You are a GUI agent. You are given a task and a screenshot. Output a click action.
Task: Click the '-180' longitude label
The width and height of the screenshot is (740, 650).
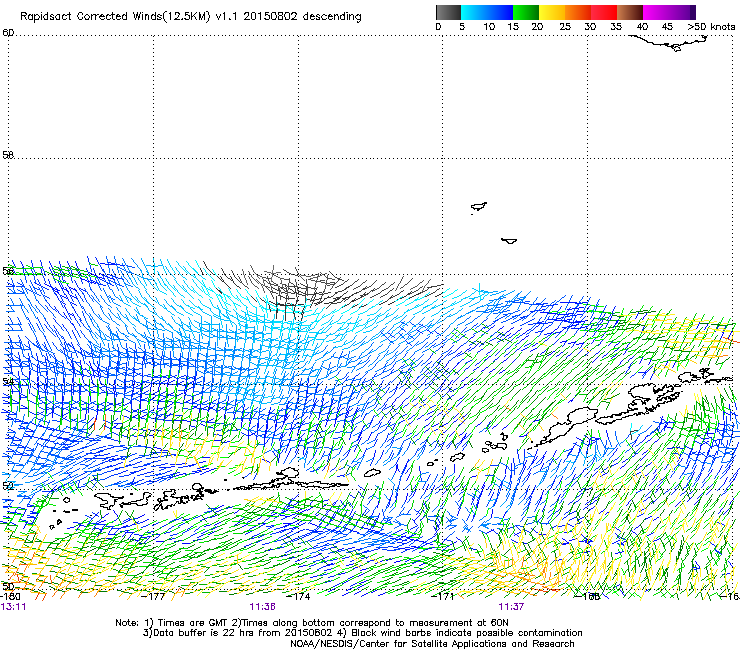click(x=10, y=597)
